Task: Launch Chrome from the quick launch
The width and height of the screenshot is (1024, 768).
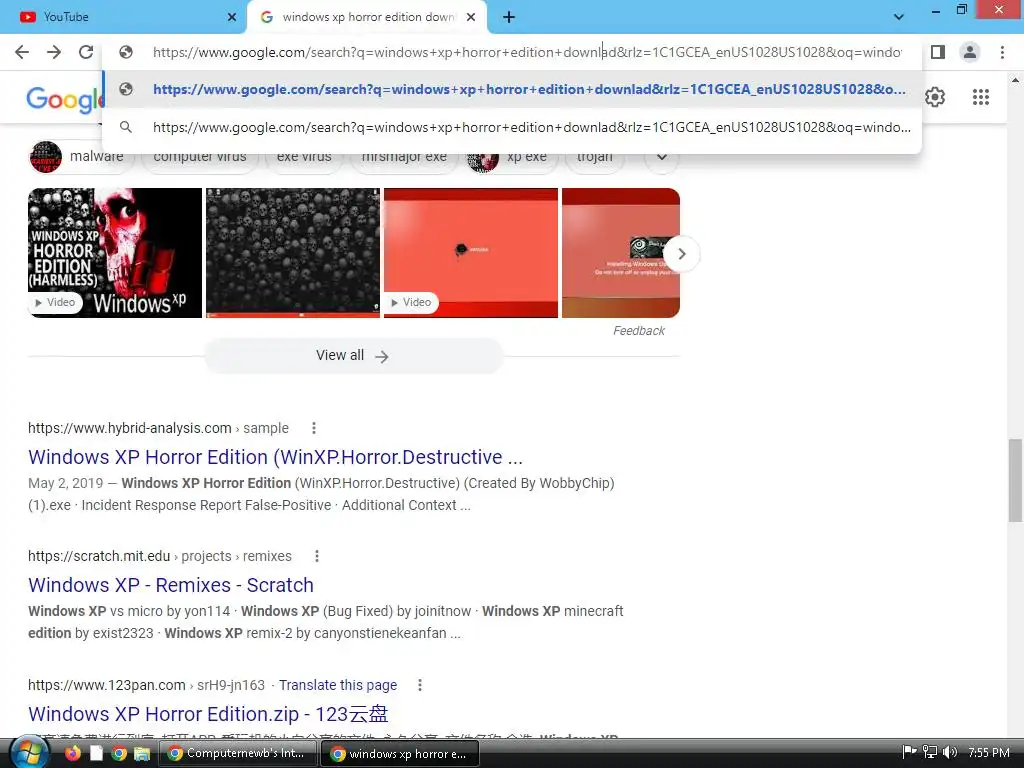Action: pos(119,753)
